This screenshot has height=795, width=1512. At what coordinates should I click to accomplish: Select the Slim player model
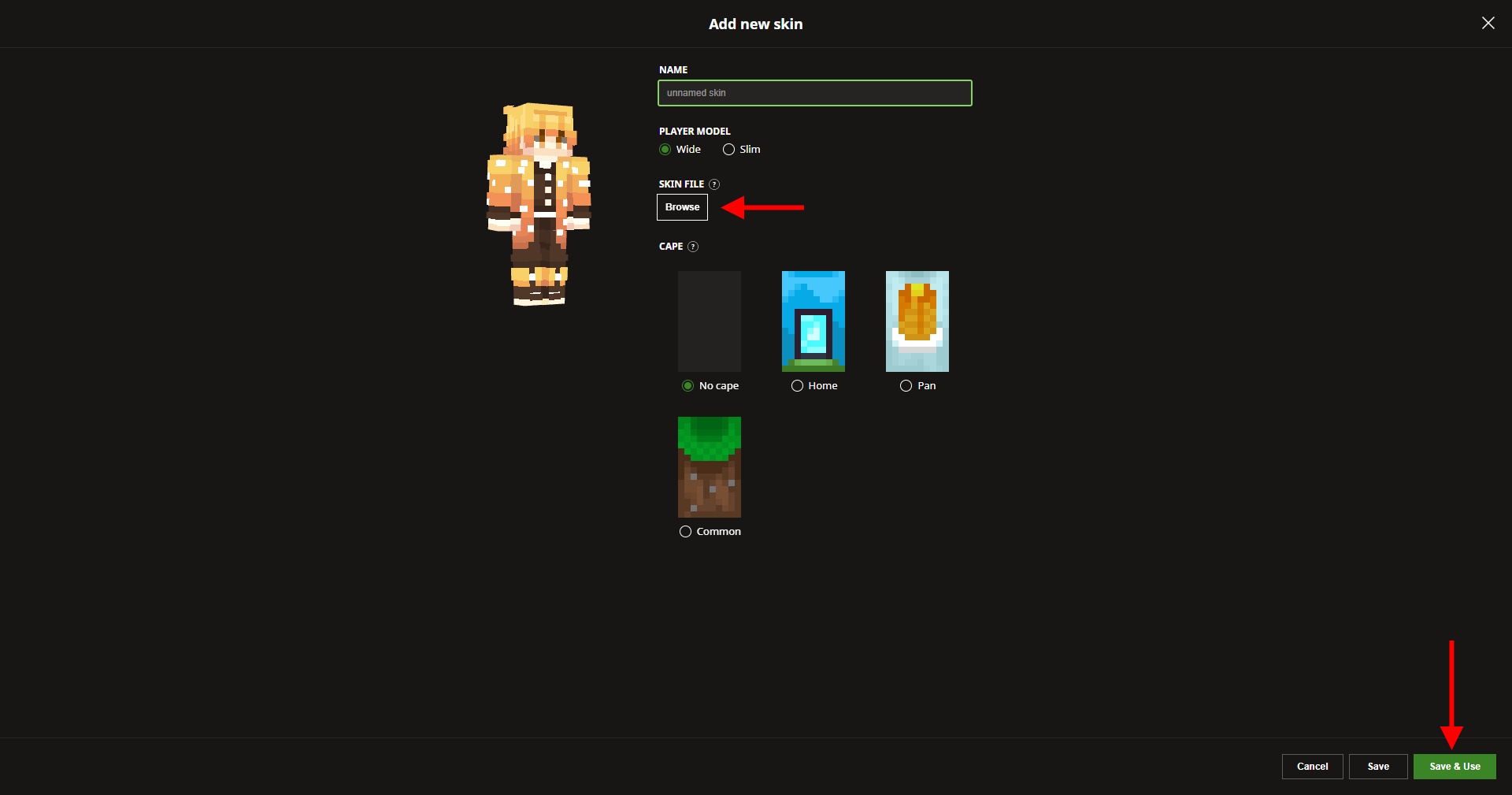coord(728,149)
